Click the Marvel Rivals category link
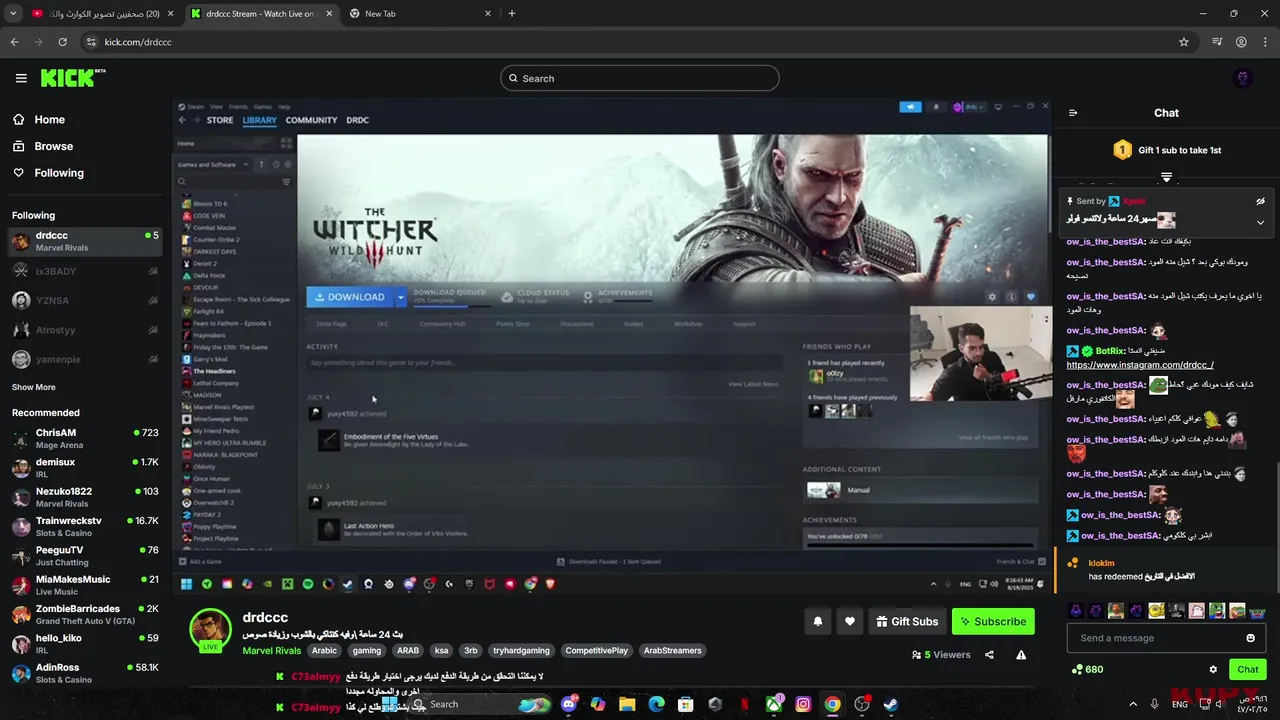Viewport: 1280px width, 720px height. (x=271, y=650)
